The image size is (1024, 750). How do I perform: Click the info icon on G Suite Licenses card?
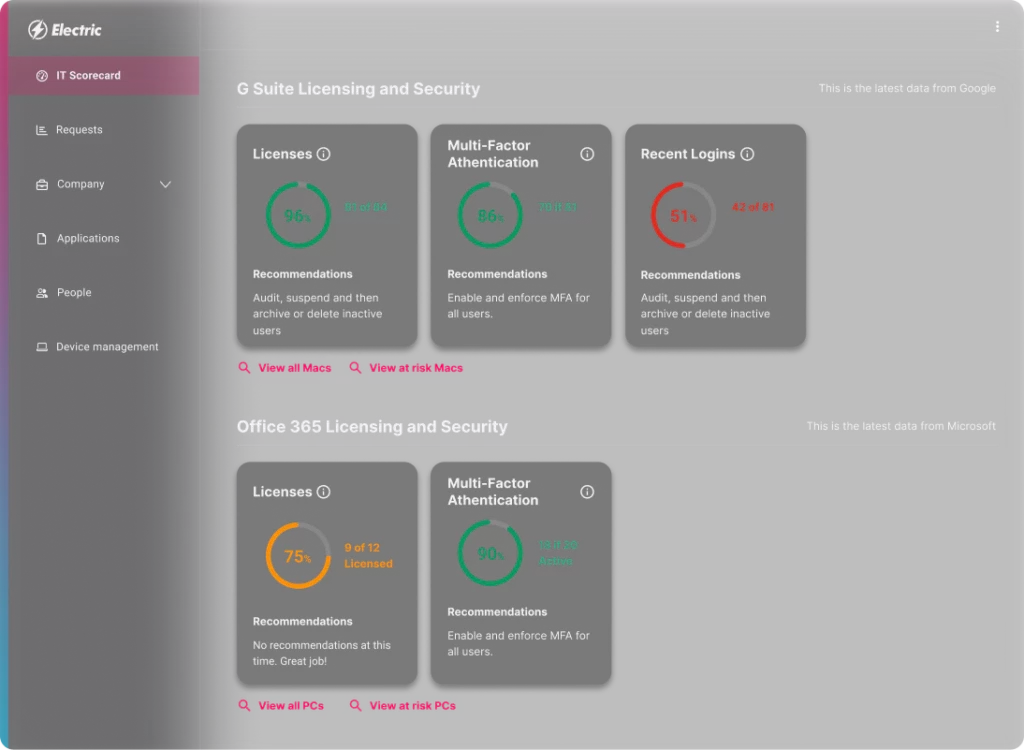pos(325,153)
